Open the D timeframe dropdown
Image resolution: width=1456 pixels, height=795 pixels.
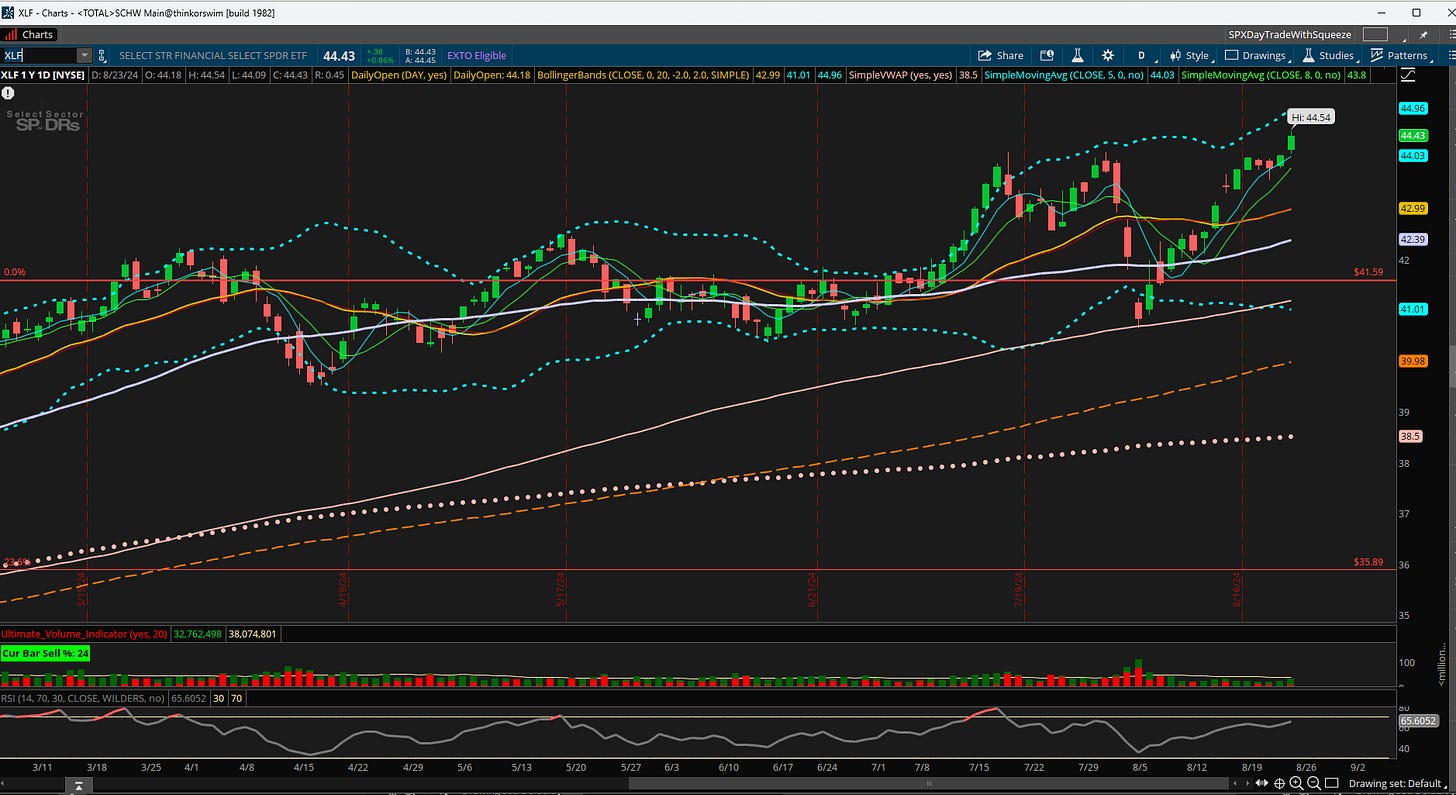(x=1141, y=56)
